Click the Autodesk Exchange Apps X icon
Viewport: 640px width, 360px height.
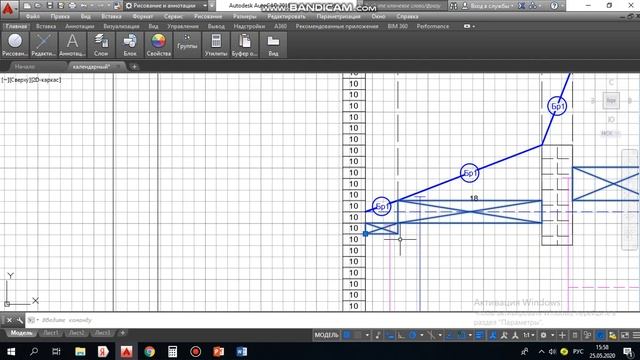(521, 6)
